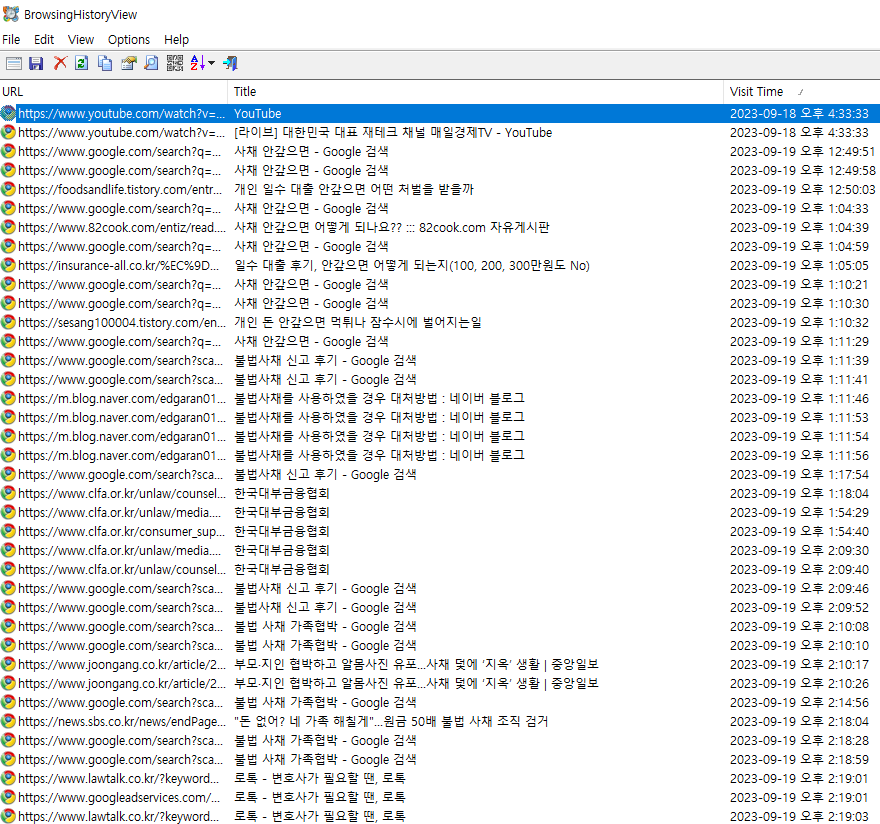Open the sort options dropdown arrow
This screenshot has height=824, width=880.
click(x=212, y=63)
